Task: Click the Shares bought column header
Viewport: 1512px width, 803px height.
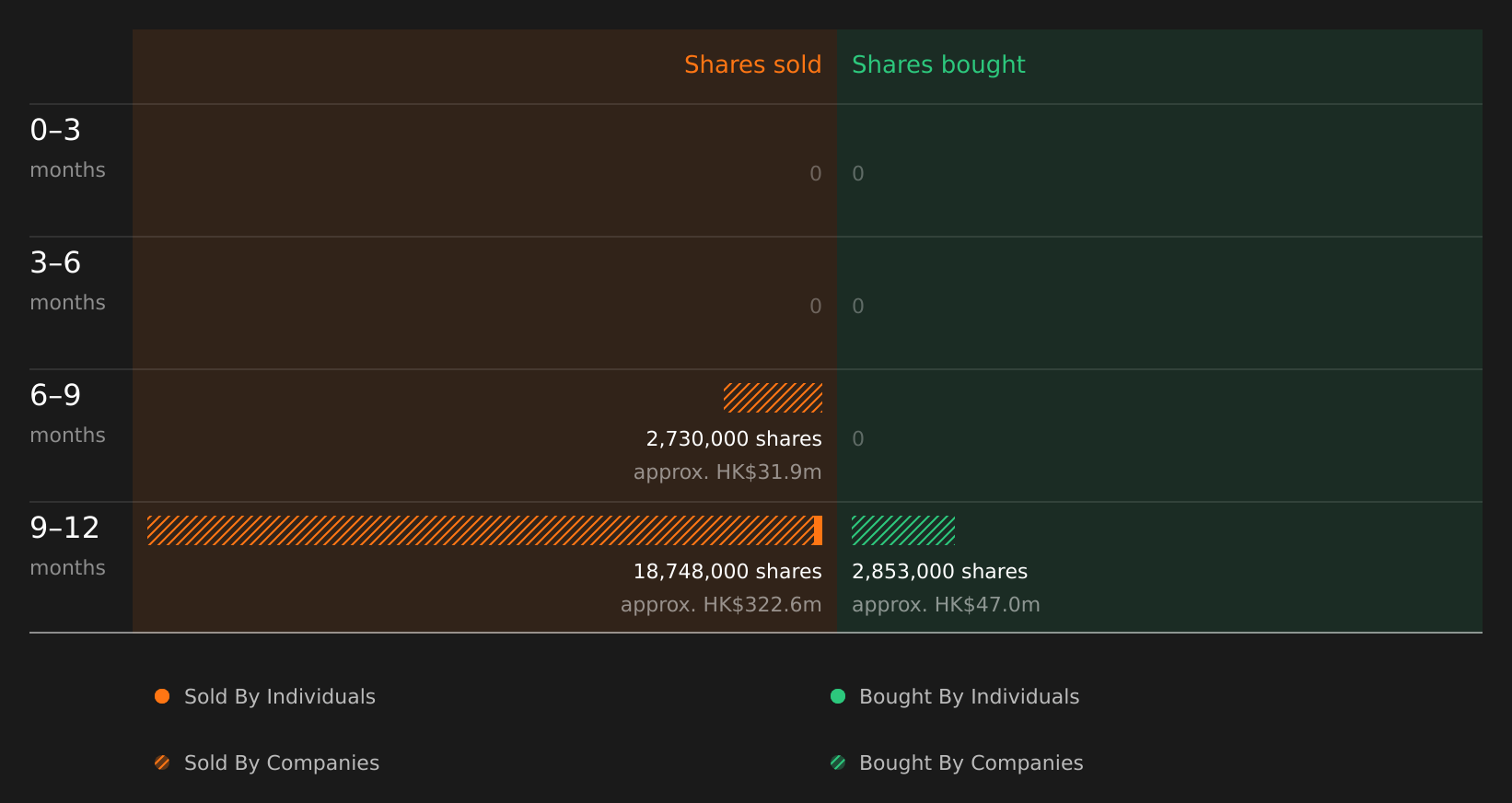Action: pos(938,64)
